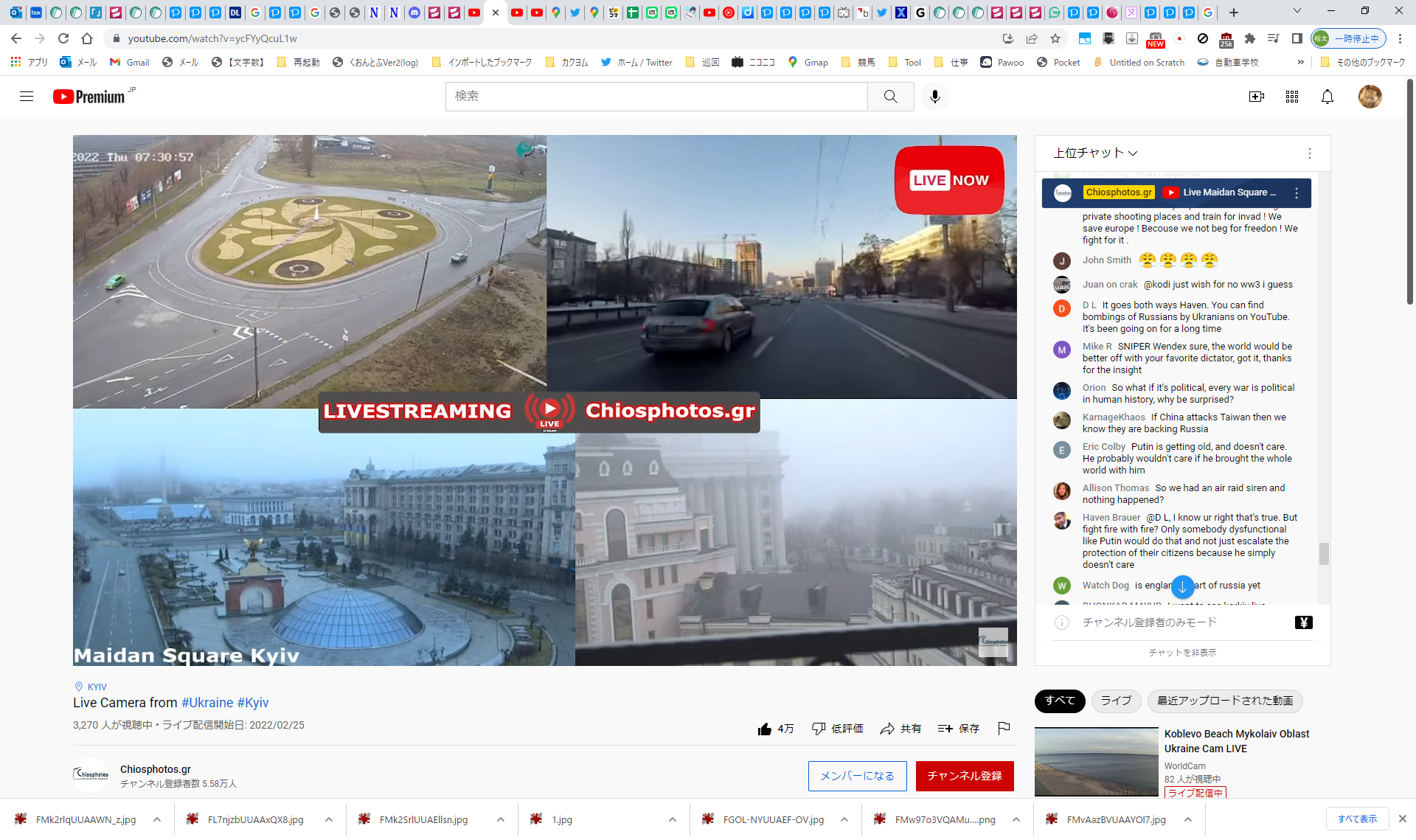Viewport: 1416px width, 840px height.
Task: Open the create video camera icon
Action: tap(1256, 97)
